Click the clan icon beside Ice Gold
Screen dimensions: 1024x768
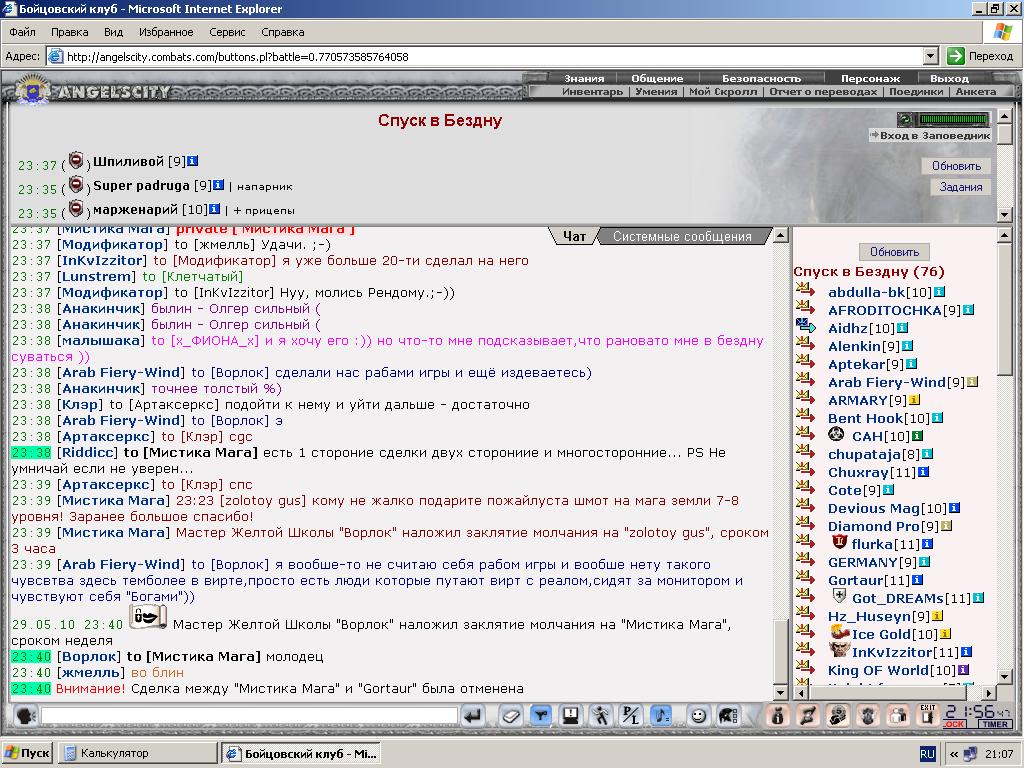click(x=839, y=632)
